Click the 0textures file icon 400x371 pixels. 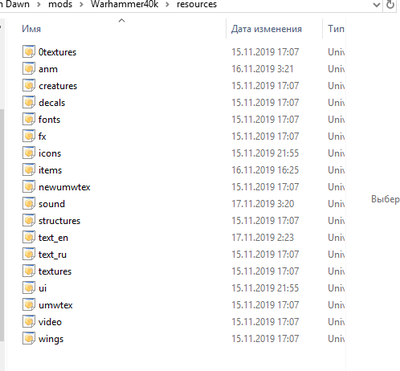click(29, 52)
